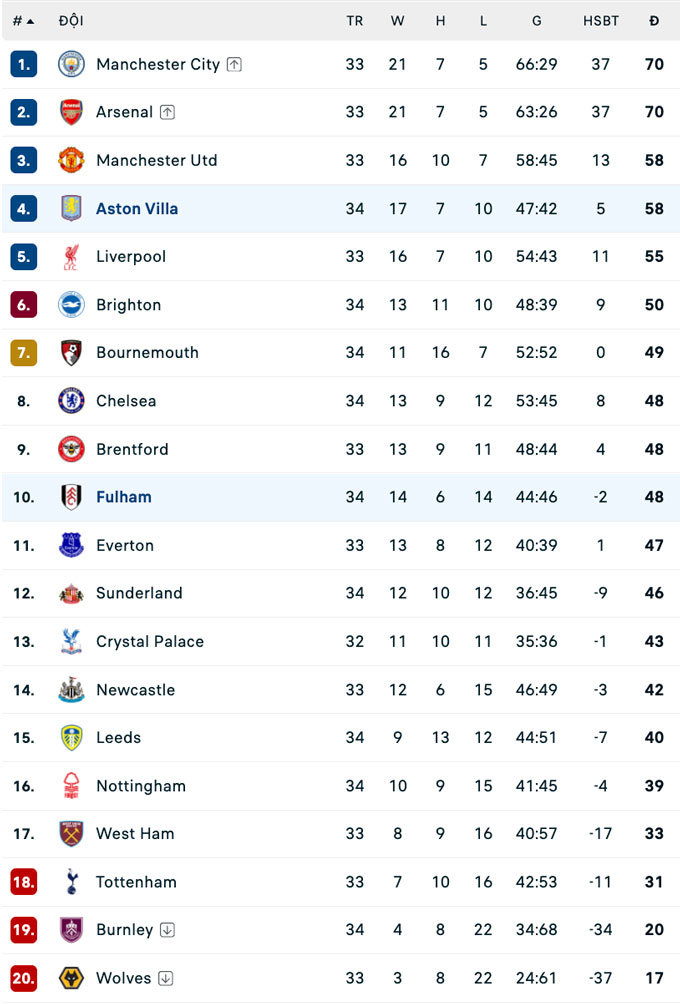Image resolution: width=680 pixels, height=1004 pixels.
Task: Click the Chelsea club crest
Action: (71, 401)
